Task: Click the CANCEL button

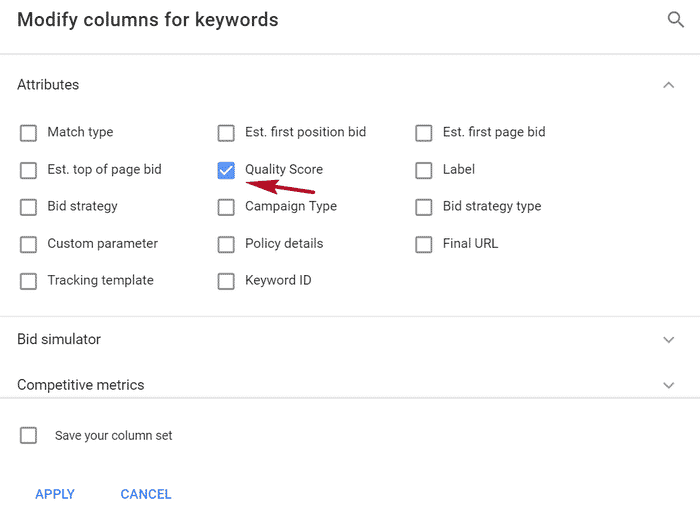Action: click(146, 494)
